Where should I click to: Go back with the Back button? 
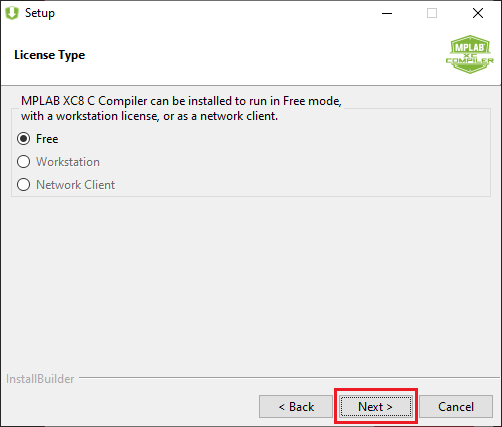click(x=296, y=406)
